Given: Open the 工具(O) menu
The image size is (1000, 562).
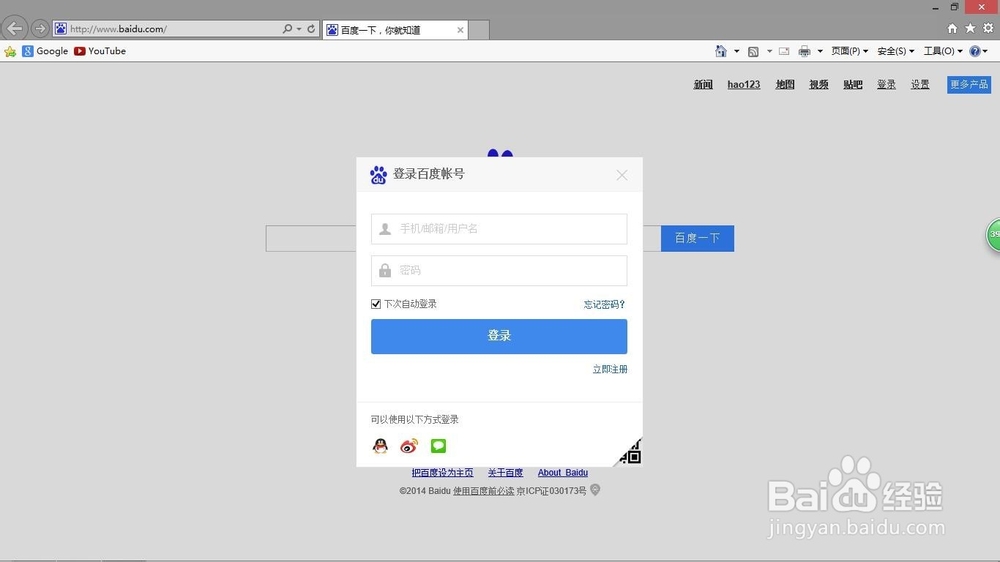Looking at the screenshot, I should click(943, 51).
